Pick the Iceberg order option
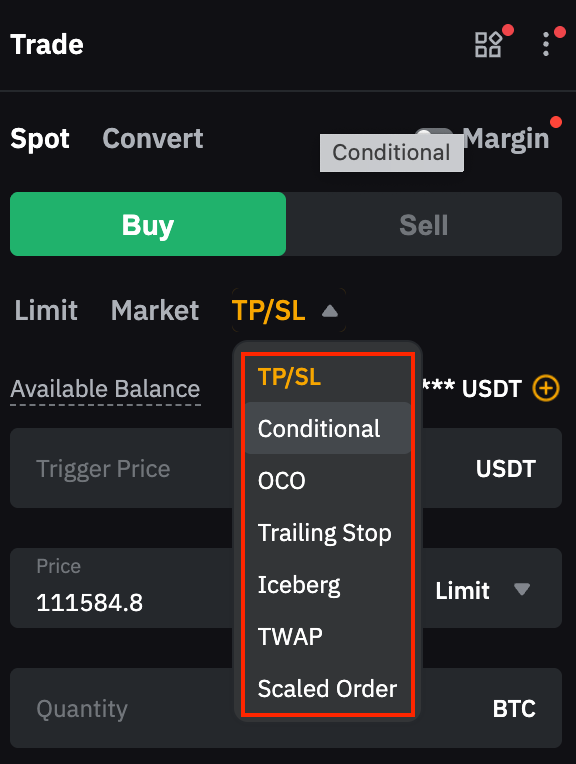 pyautogui.click(x=327, y=585)
